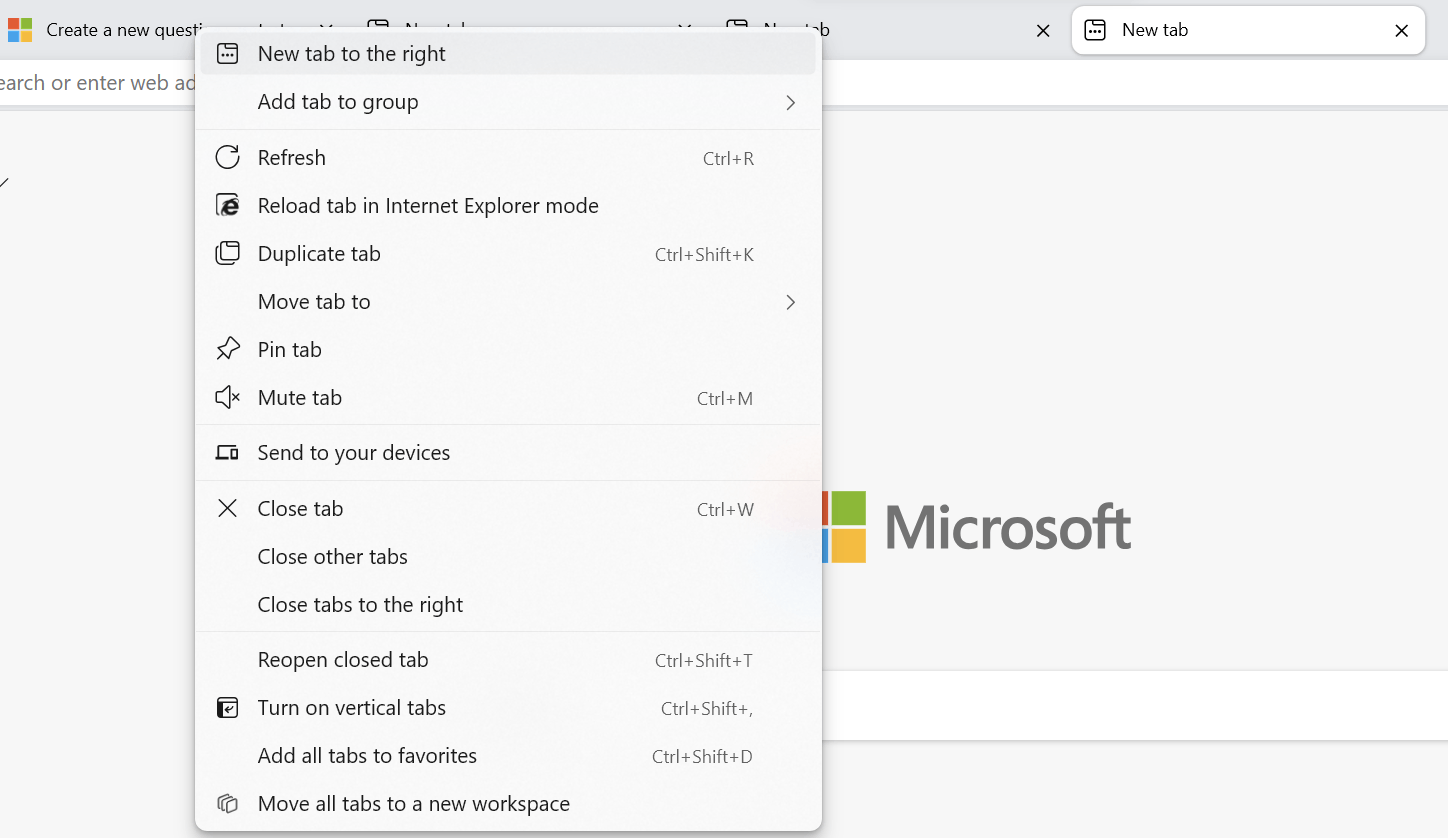This screenshot has height=838, width=1448.
Task: Click the Close tab X icon in menu
Action: tap(228, 509)
